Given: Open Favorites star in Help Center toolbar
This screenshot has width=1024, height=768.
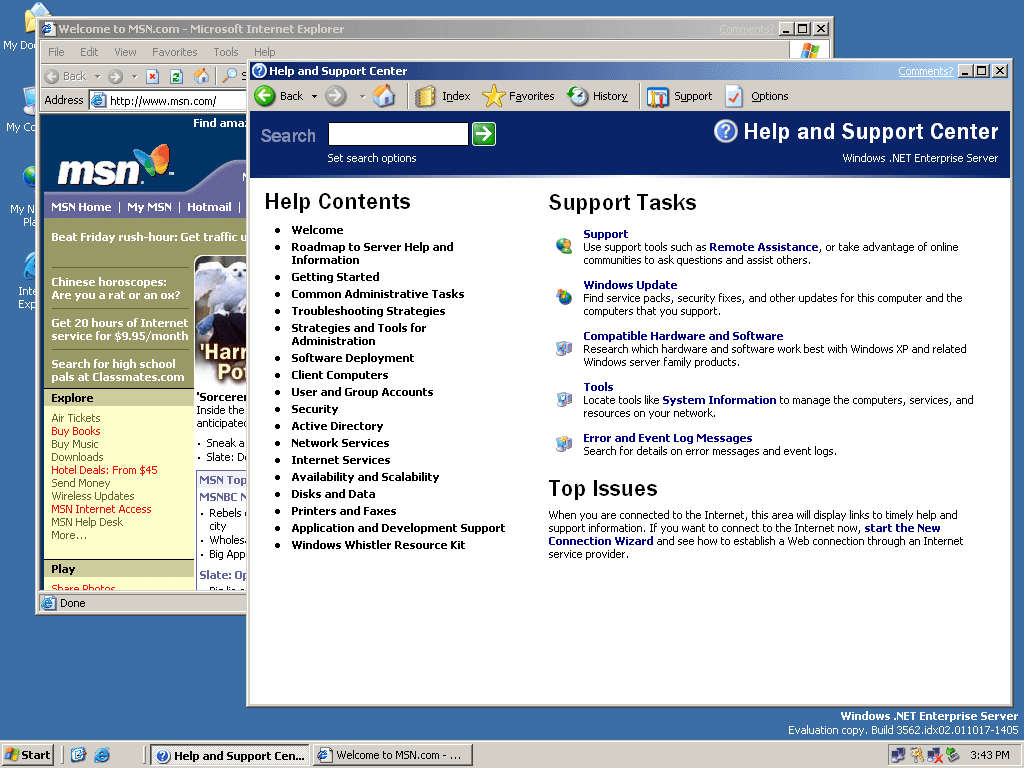Looking at the screenshot, I should point(493,96).
